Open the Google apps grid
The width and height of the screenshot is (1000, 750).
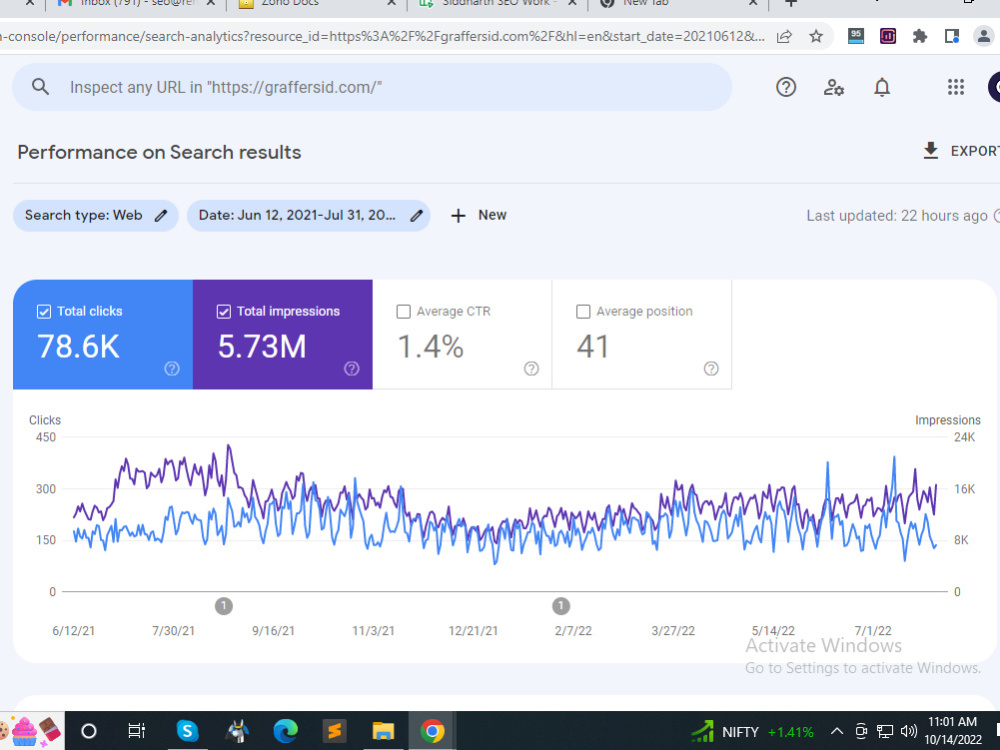(955, 87)
